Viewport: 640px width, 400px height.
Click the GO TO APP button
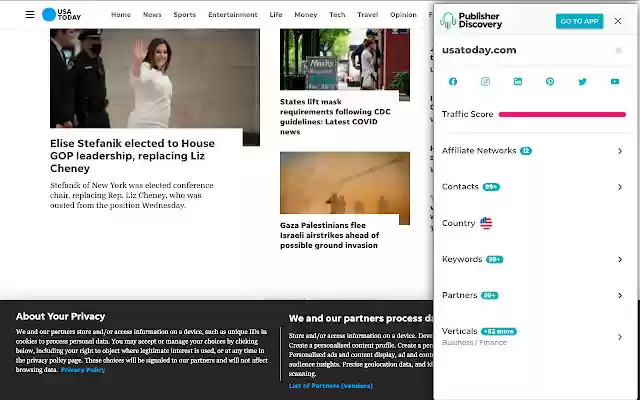pos(579,21)
